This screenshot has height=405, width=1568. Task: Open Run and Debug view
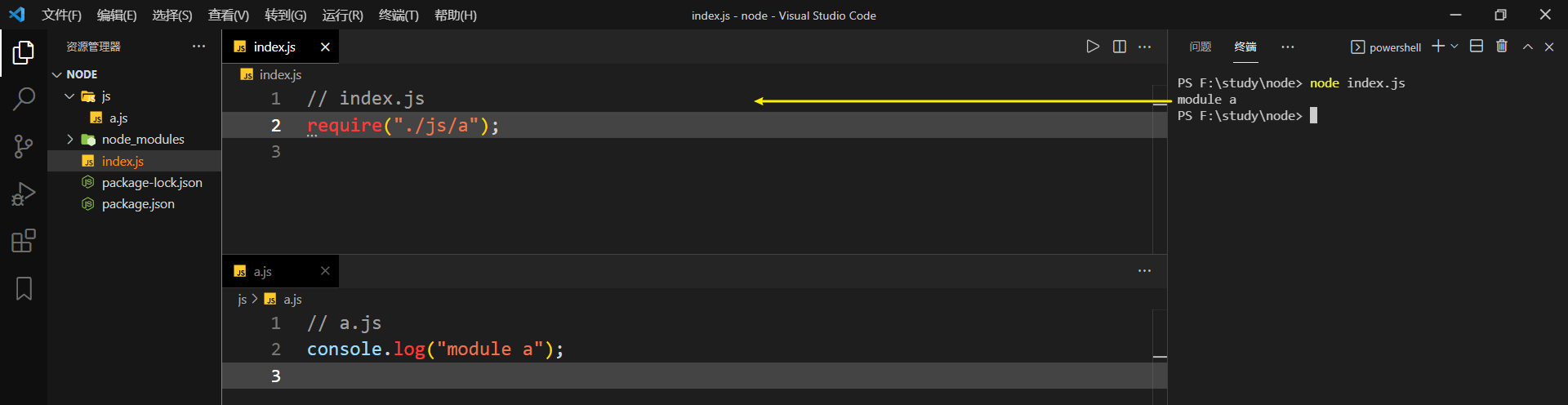pyautogui.click(x=24, y=194)
